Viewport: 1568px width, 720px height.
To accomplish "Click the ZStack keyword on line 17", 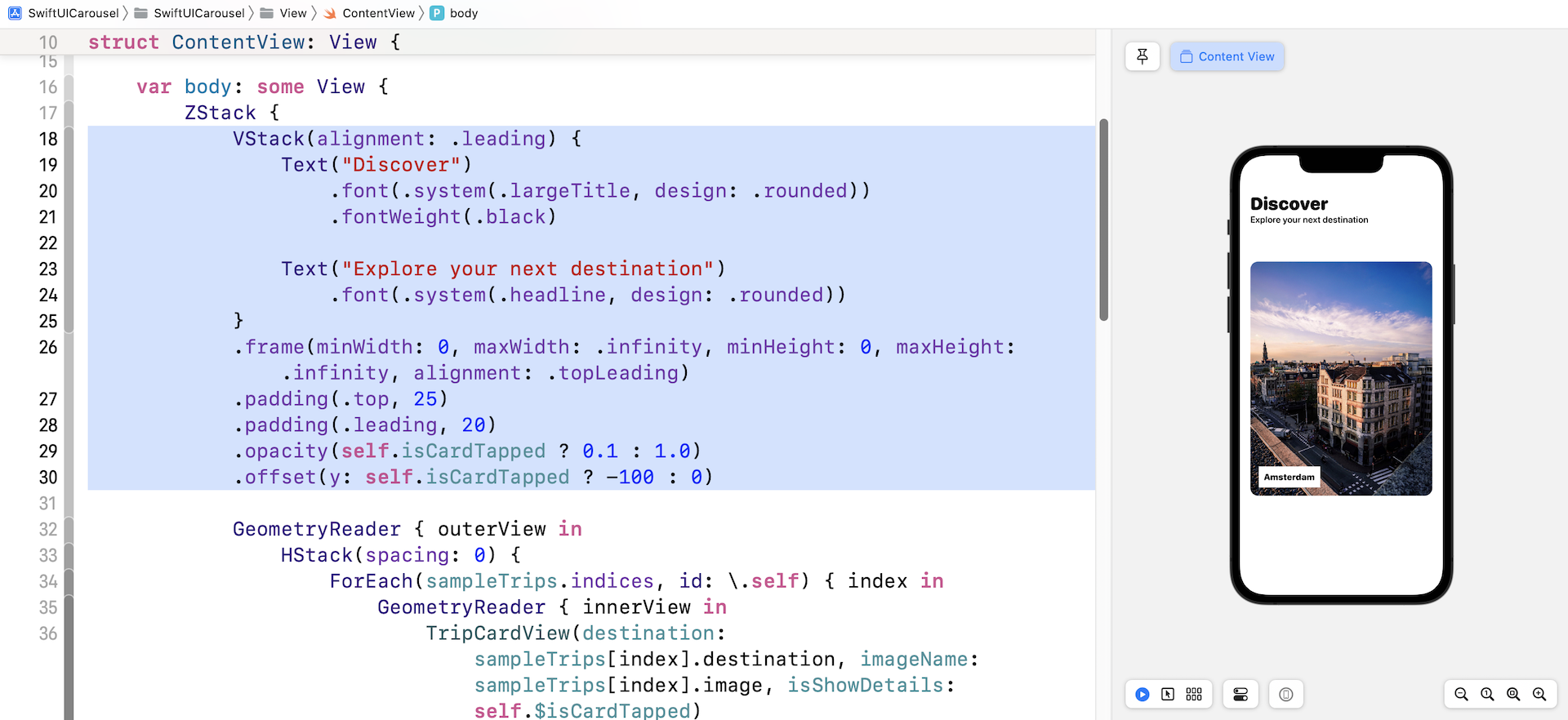I will [220, 113].
